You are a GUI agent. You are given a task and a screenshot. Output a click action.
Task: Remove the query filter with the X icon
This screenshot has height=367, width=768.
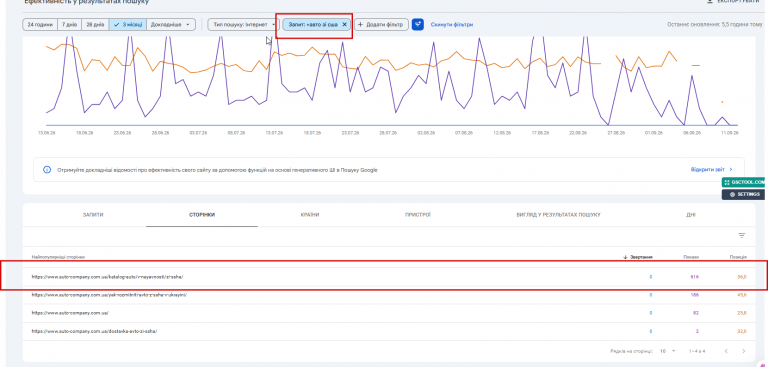tap(344, 24)
